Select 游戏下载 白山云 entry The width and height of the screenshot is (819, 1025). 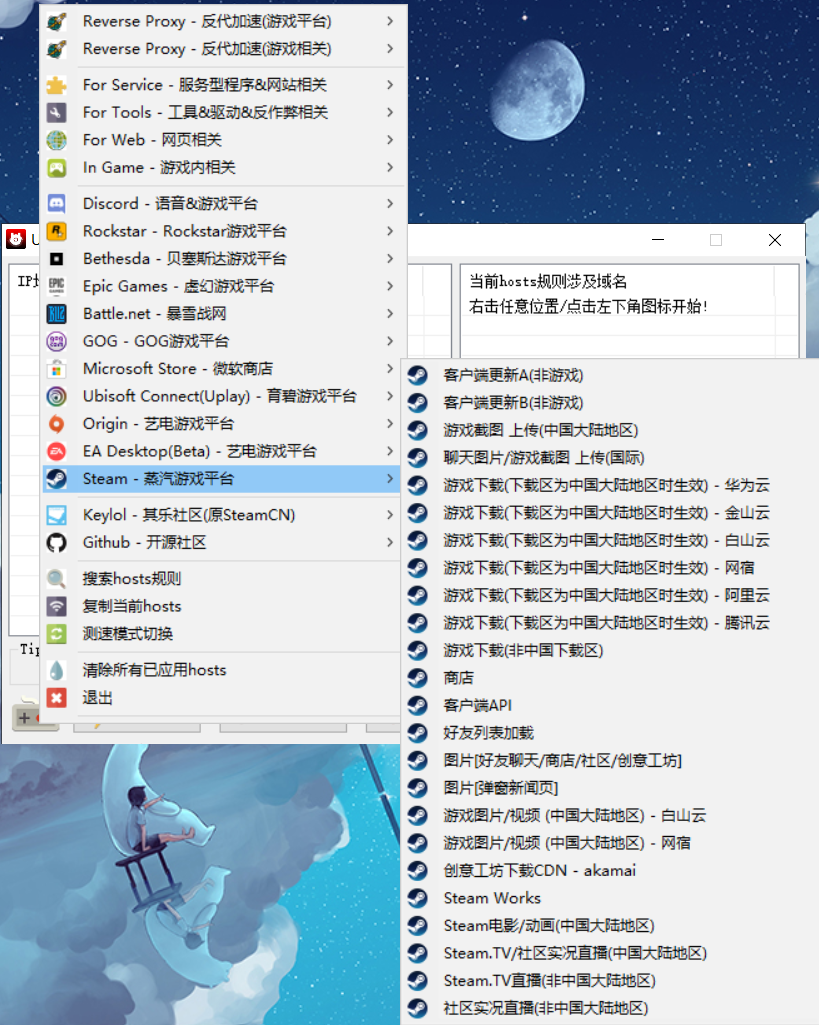coord(609,540)
